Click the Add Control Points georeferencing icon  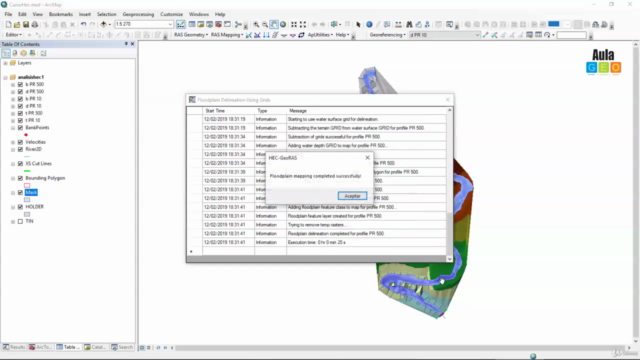click(x=485, y=35)
